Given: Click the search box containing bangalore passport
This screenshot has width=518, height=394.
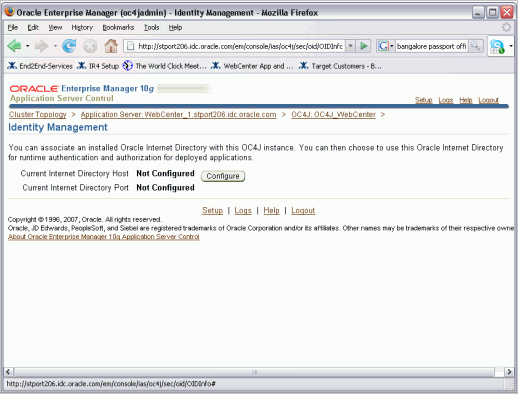Looking at the screenshot, I should coord(432,46).
